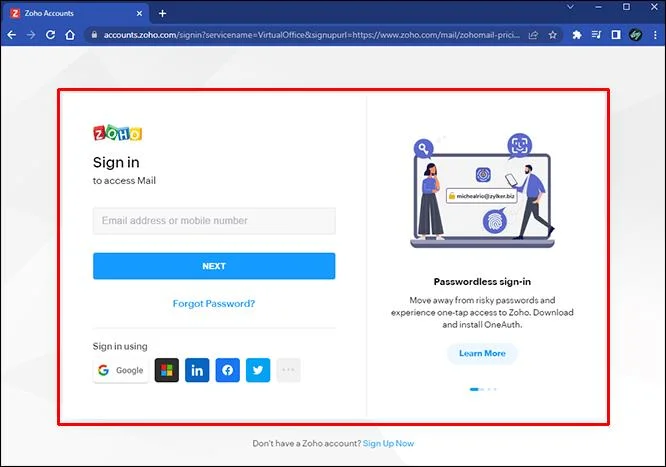Click the 'to access Mail' text
The width and height of the screenshot is (666, 467).
pyautogui.click(x=124, y=181)
